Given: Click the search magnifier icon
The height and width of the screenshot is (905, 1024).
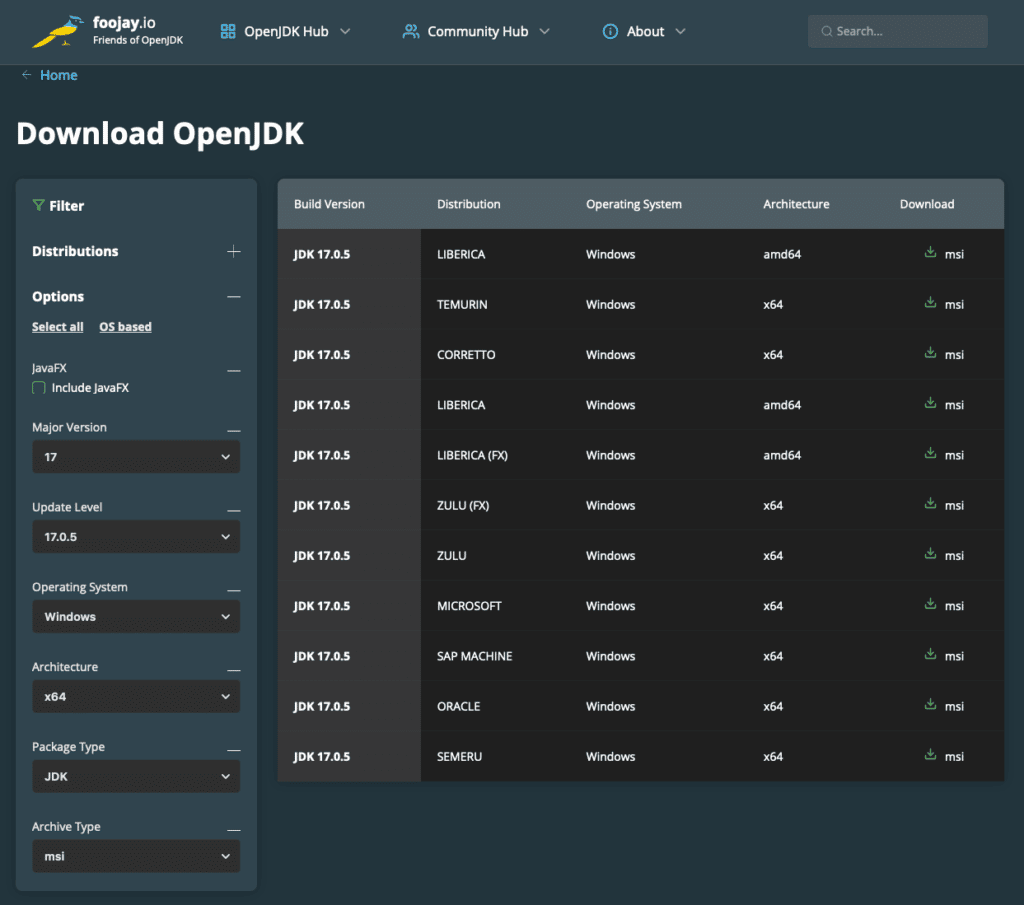Looking at the screenshot, I should click(x=826, y=31).
